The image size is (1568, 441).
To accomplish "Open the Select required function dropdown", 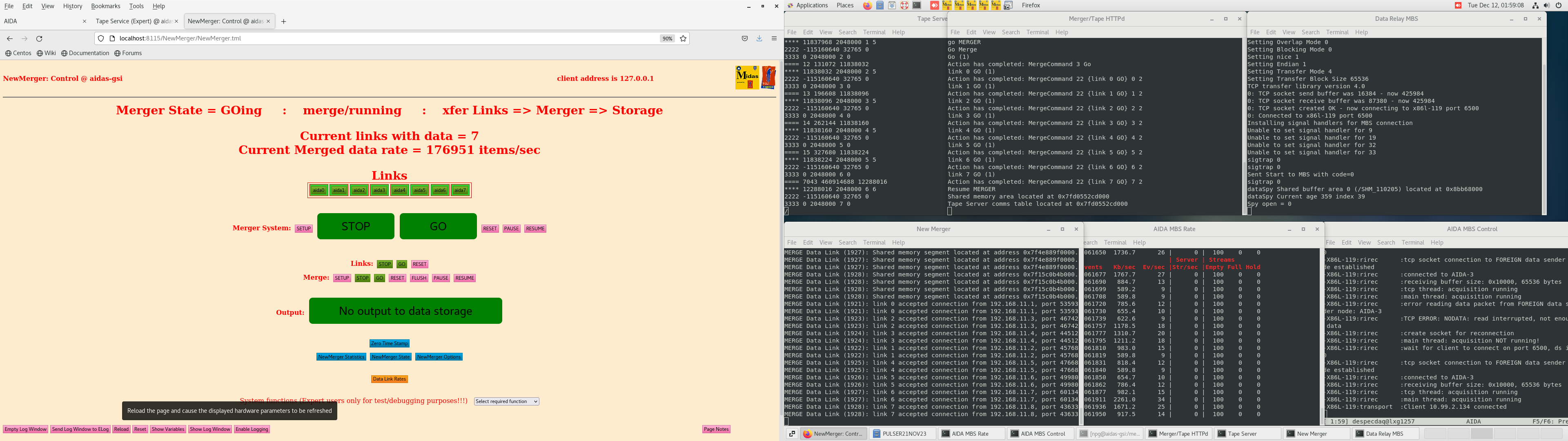I will pyautogui.click(x=506, y=401).
